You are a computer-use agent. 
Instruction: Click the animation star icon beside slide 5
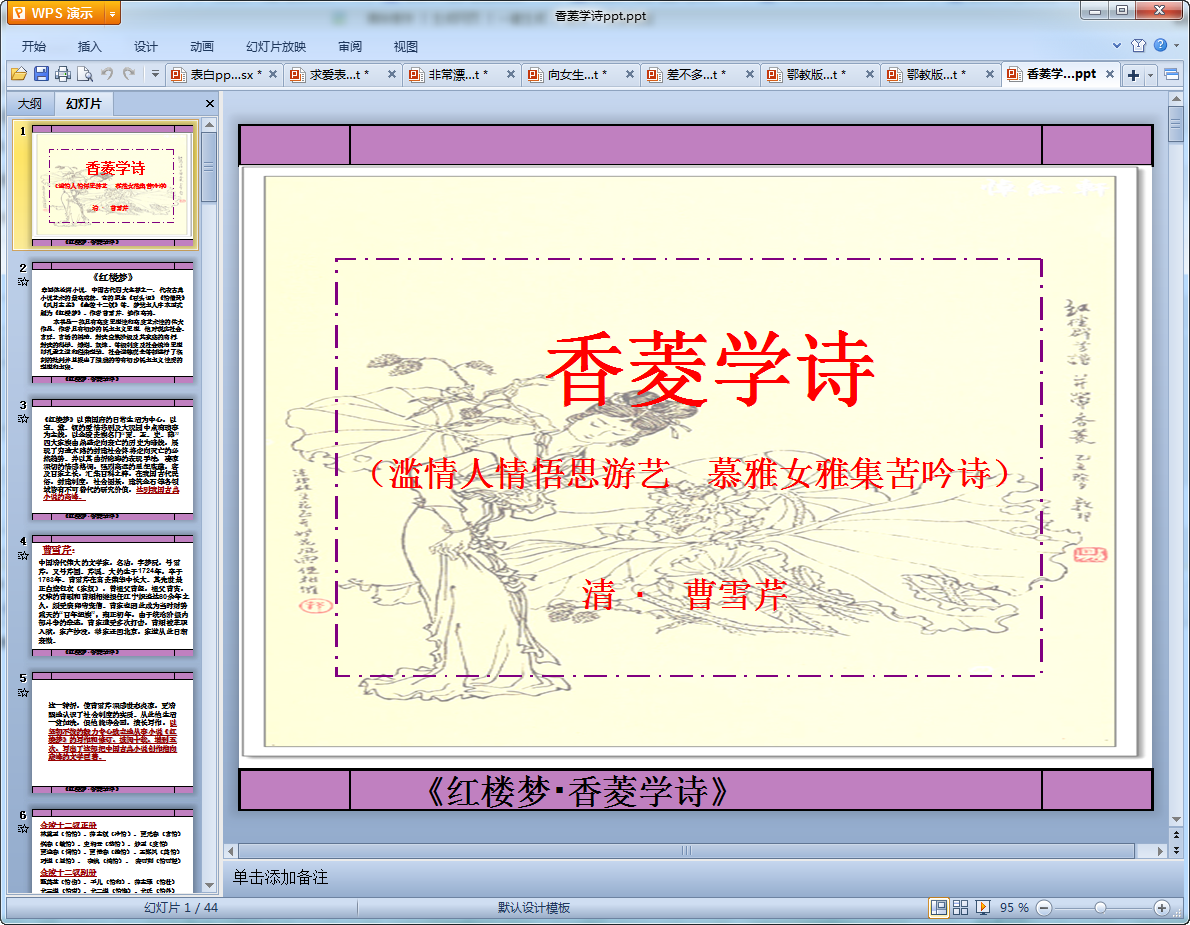pyautogui.click(x=23, y=692)
